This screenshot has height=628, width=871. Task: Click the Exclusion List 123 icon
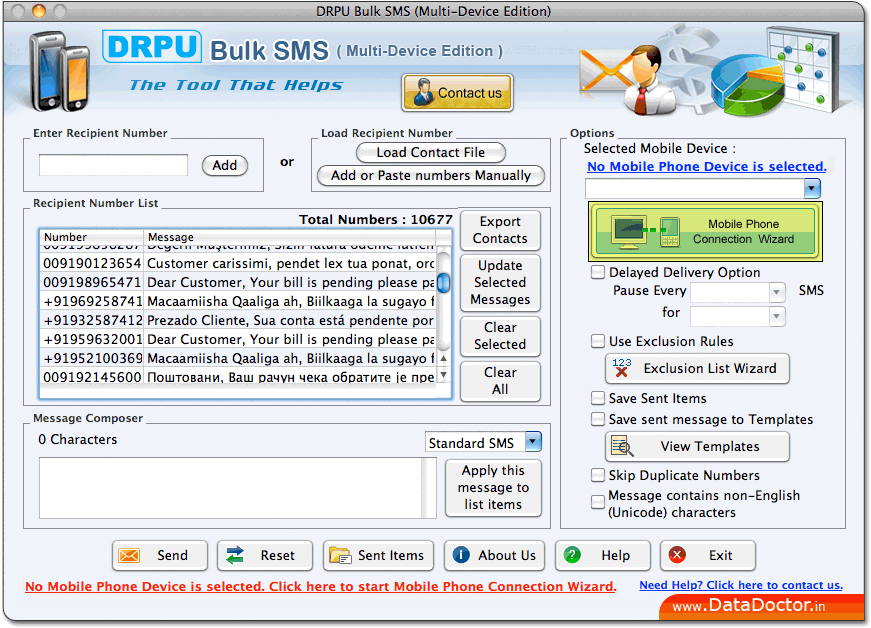[622, 368]
